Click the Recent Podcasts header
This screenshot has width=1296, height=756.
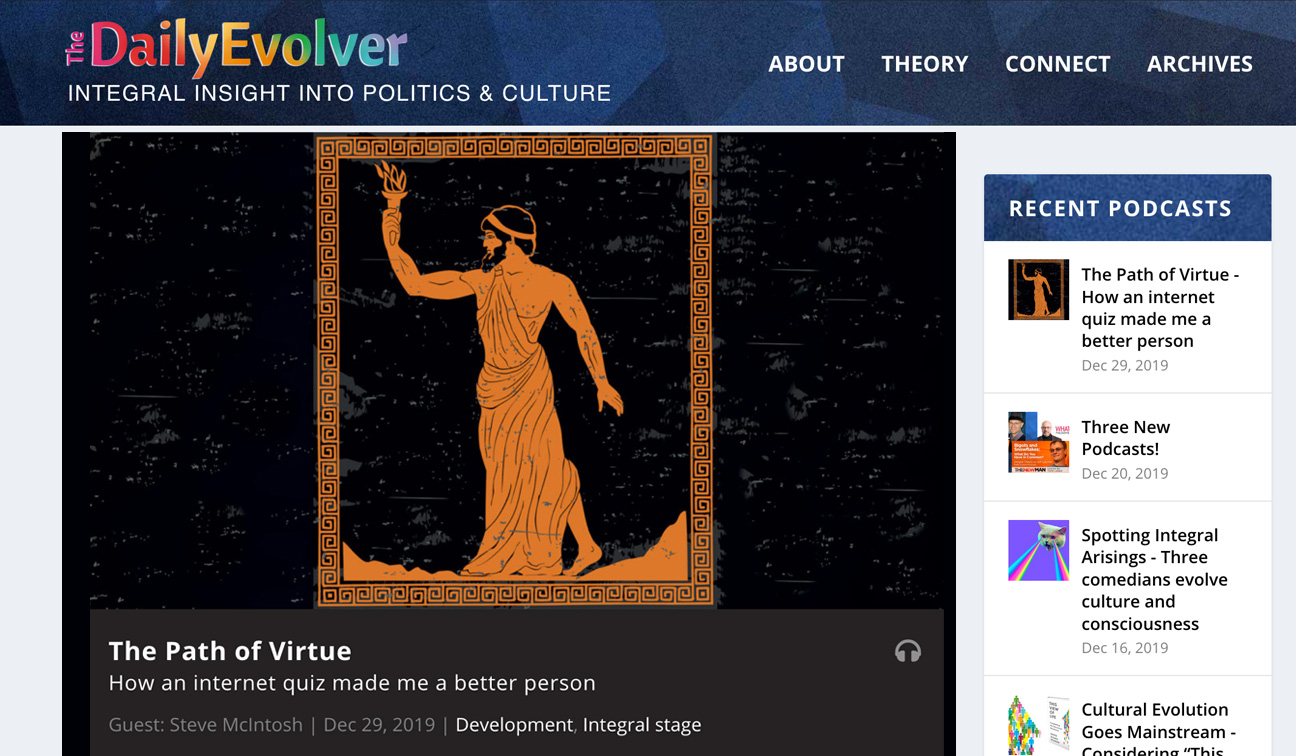click(x=1127, y=208)
